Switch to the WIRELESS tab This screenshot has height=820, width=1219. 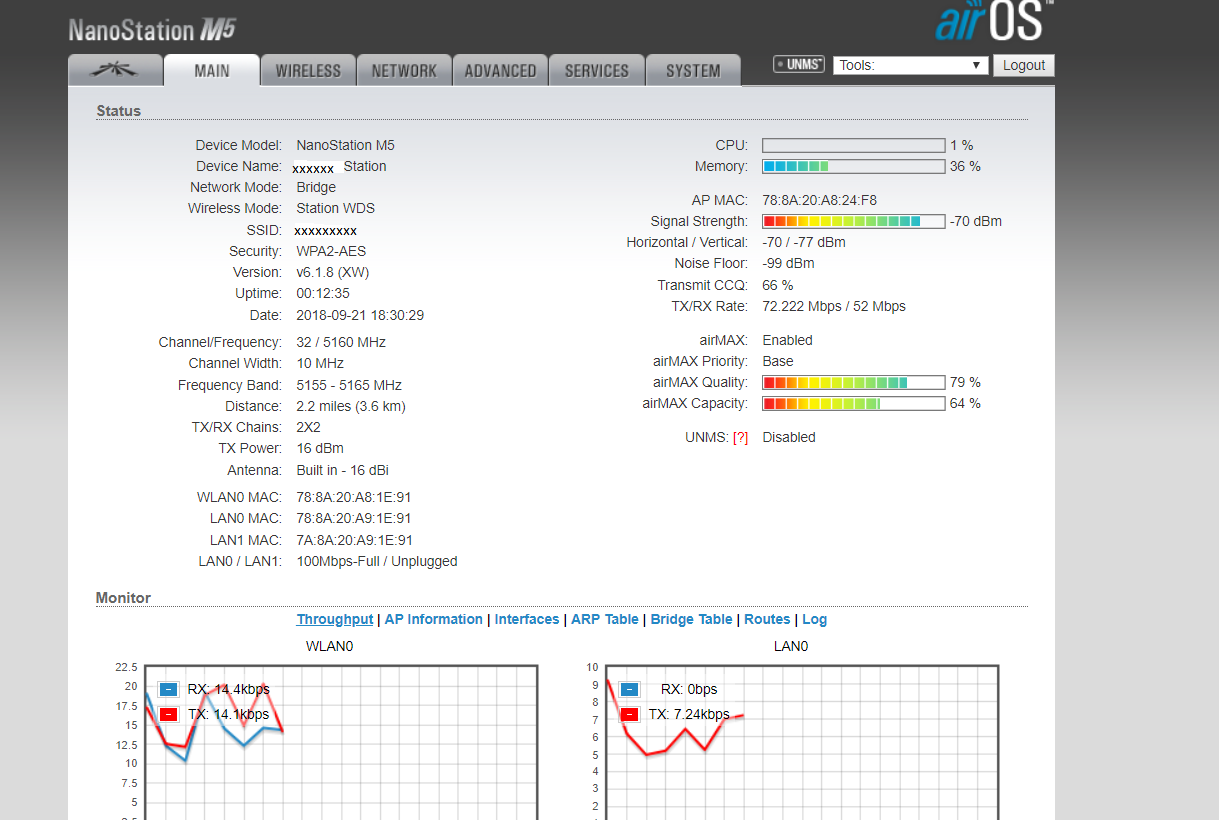tap(308, 70)
